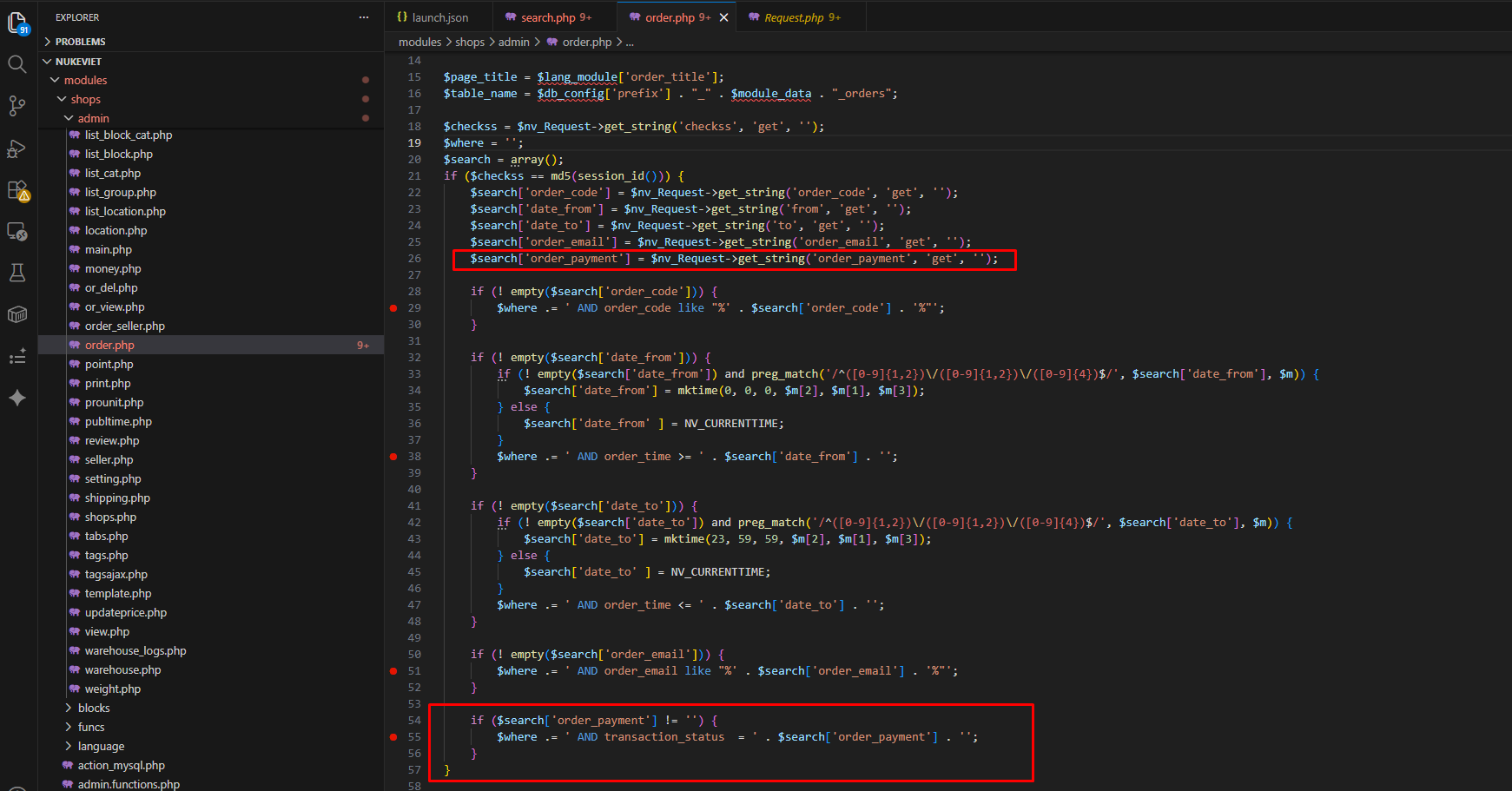Open shipping.php file
This screenshot has width=1512, height=791.
tap(117, 498)
